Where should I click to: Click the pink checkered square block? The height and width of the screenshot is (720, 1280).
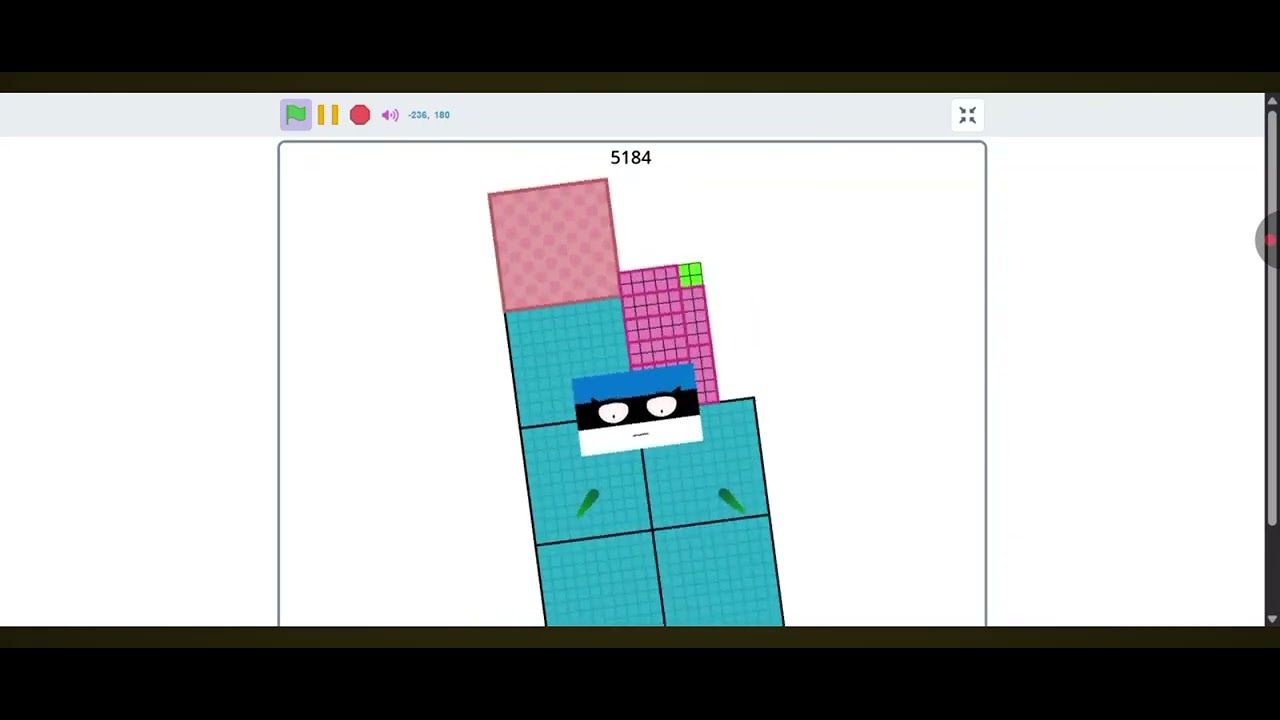point(553,244)
